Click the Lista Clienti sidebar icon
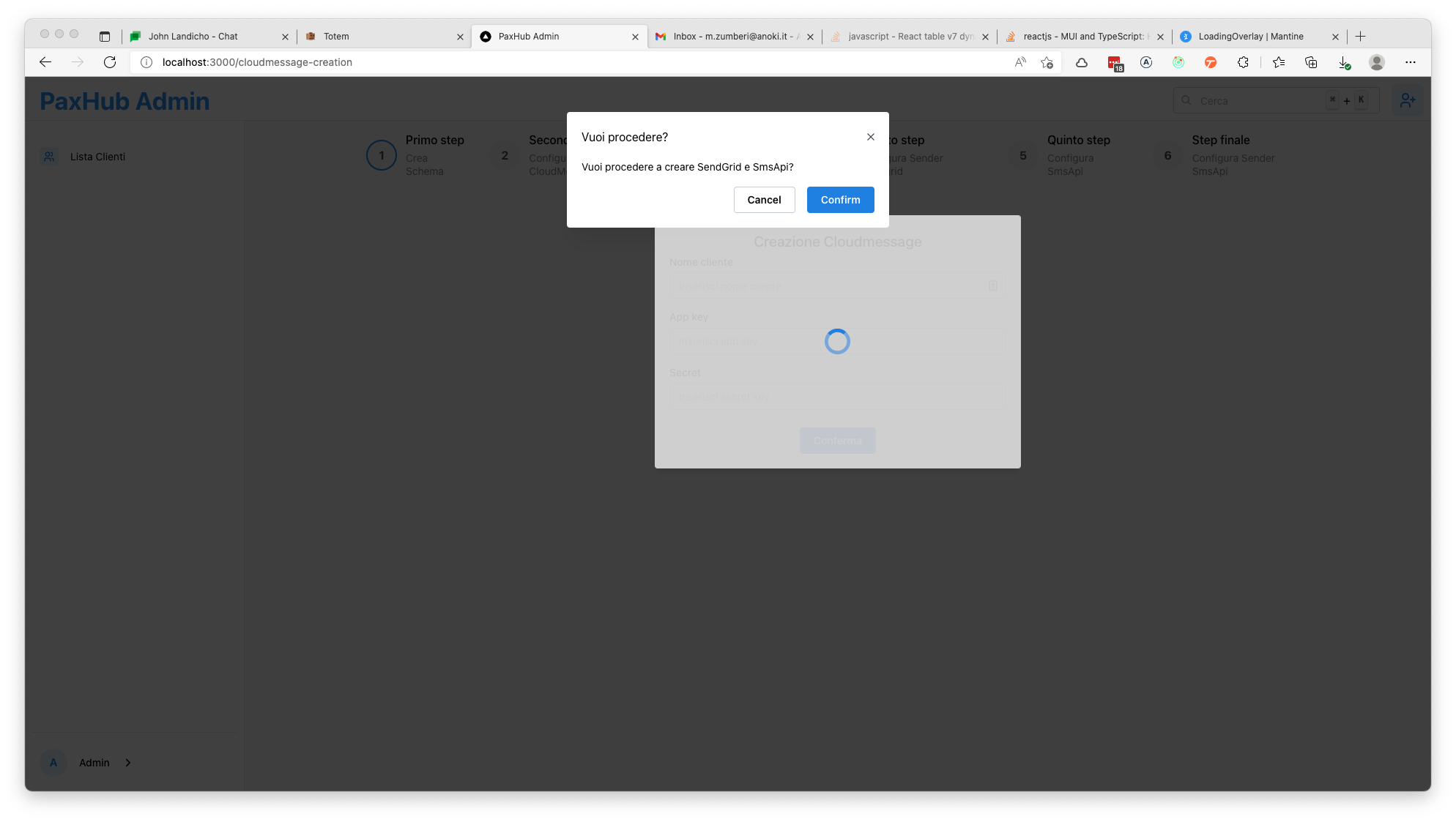Image resolution: width=1456 pixels, height=822 pixels. coord(49,157)
